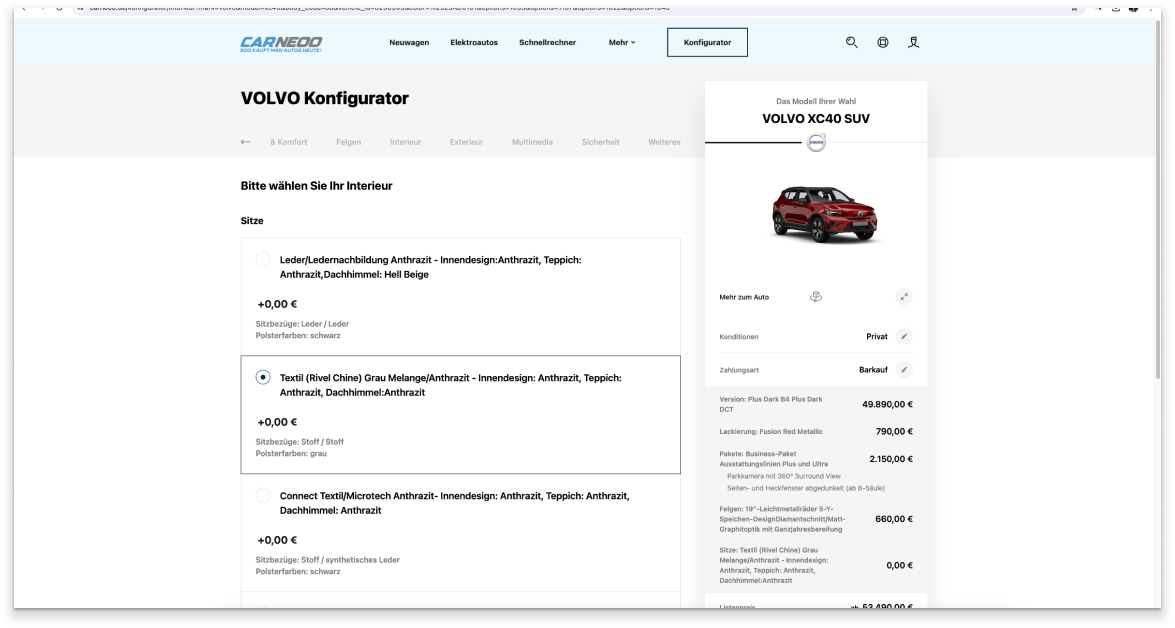Select Textil (Rivel Chine) Grau Melange radio

click(263, 378)
